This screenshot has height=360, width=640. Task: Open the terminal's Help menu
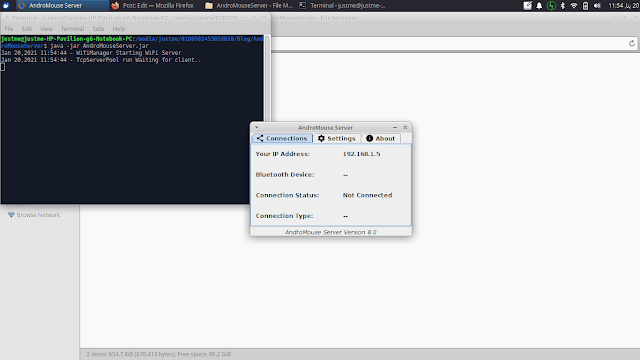click(119, 29)
